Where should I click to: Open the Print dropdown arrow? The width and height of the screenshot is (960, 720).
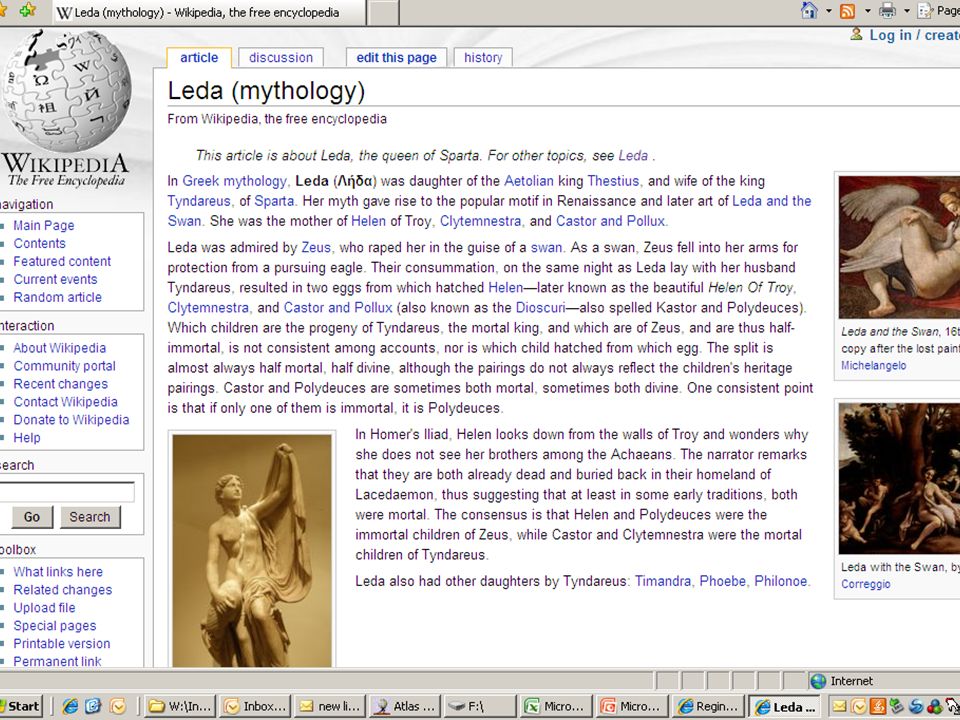point(907,10)
